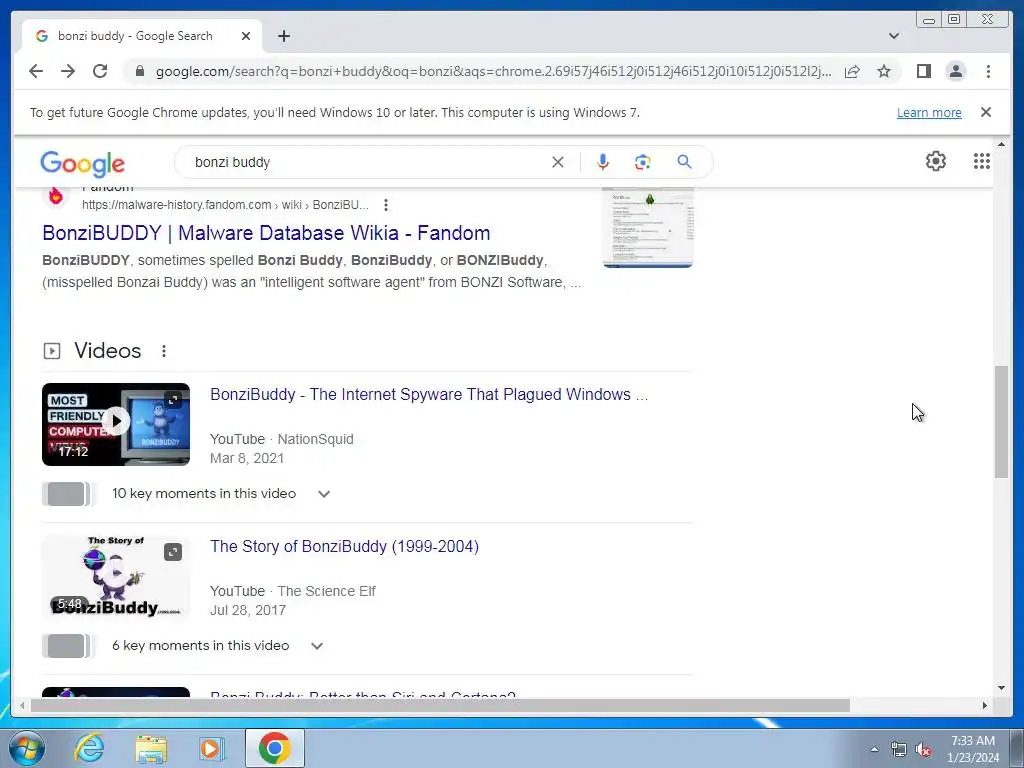
Task: Start a voice search with microphone
Action: [x=603, y=162]
